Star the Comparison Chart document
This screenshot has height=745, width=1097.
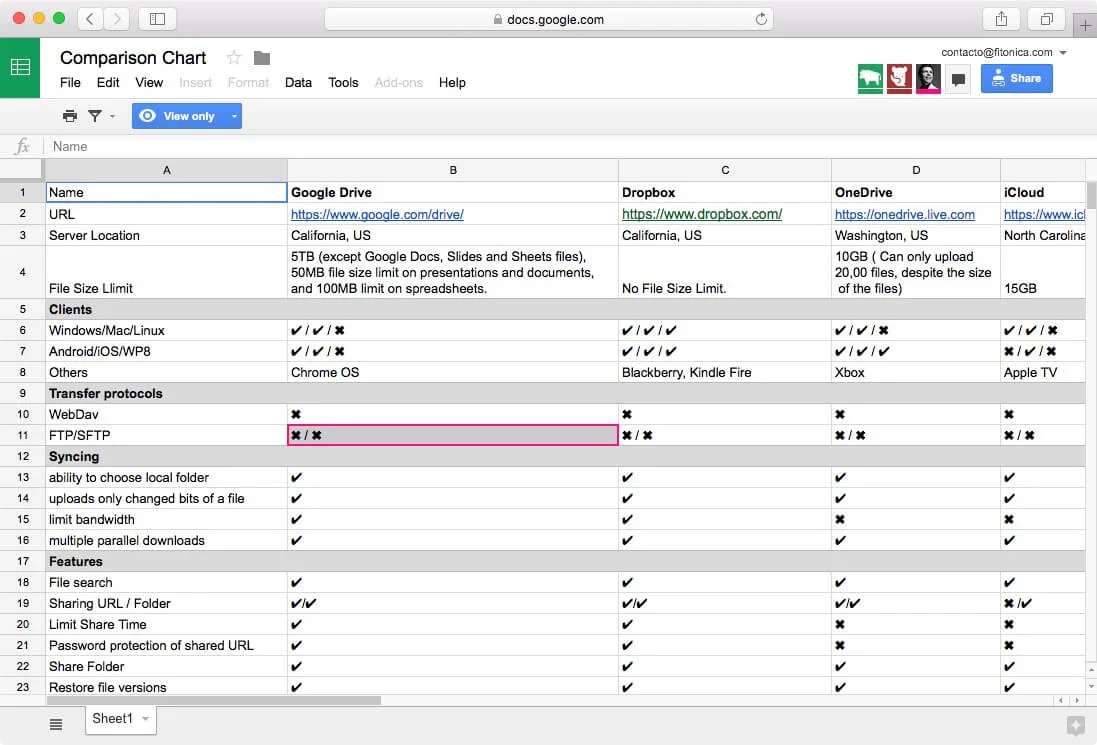click(x=234, y=58)
